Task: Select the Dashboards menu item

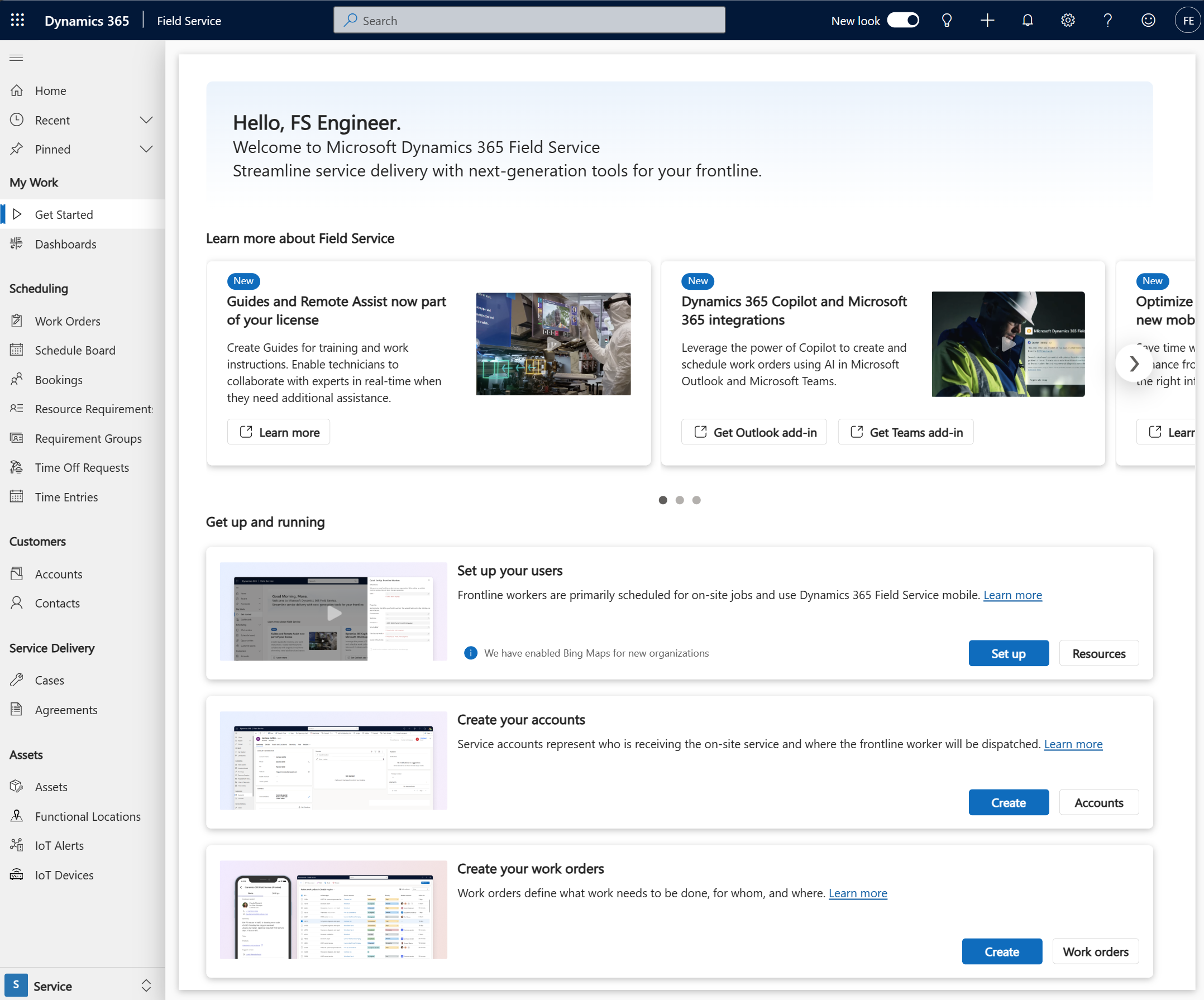Action: [x=65, y=243]
